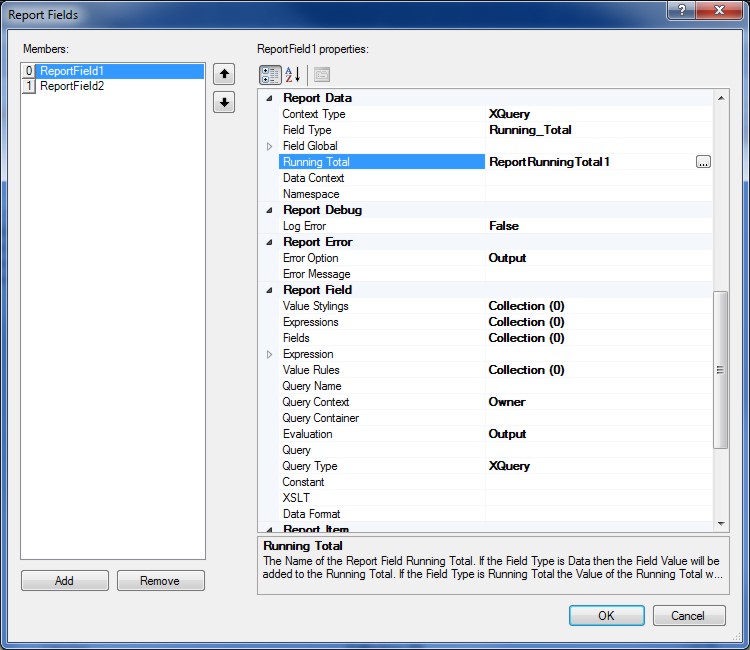The width and height of the screenshot is (750, 650).
Task: Click the Help question mark button
Action: [x=681, y=10]
